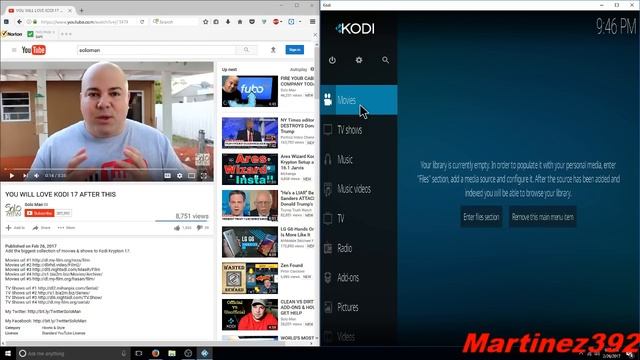Open new tab in Firefox
This screenshot has height=360, width=640.
pyautogui.click(x=82, y=10)
